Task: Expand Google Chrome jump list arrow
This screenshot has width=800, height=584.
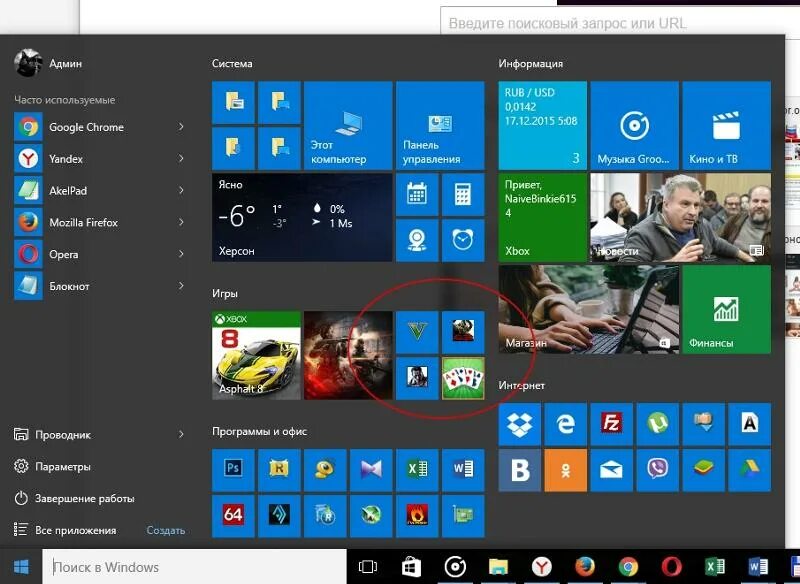Action: [181, 126]
